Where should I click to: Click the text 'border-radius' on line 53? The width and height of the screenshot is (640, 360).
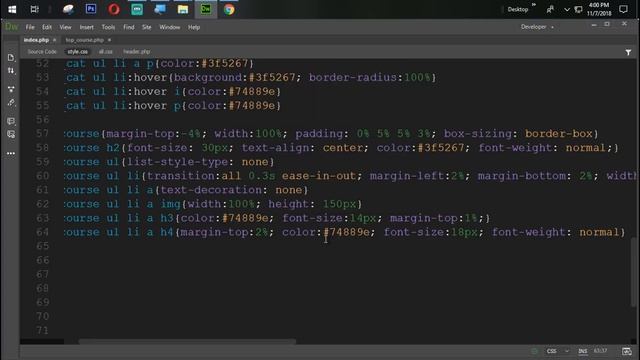[x=353, y=78]
